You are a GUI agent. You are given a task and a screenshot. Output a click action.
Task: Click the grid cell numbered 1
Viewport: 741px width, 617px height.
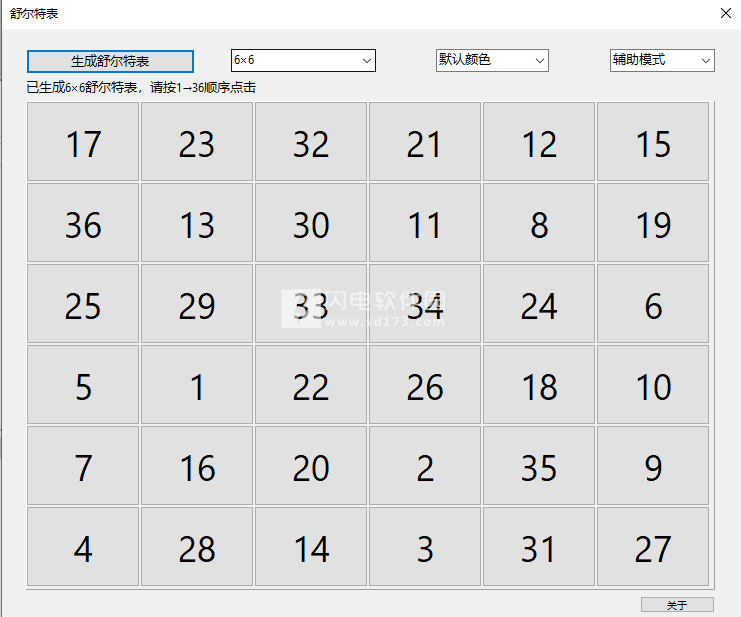(197, 386)
